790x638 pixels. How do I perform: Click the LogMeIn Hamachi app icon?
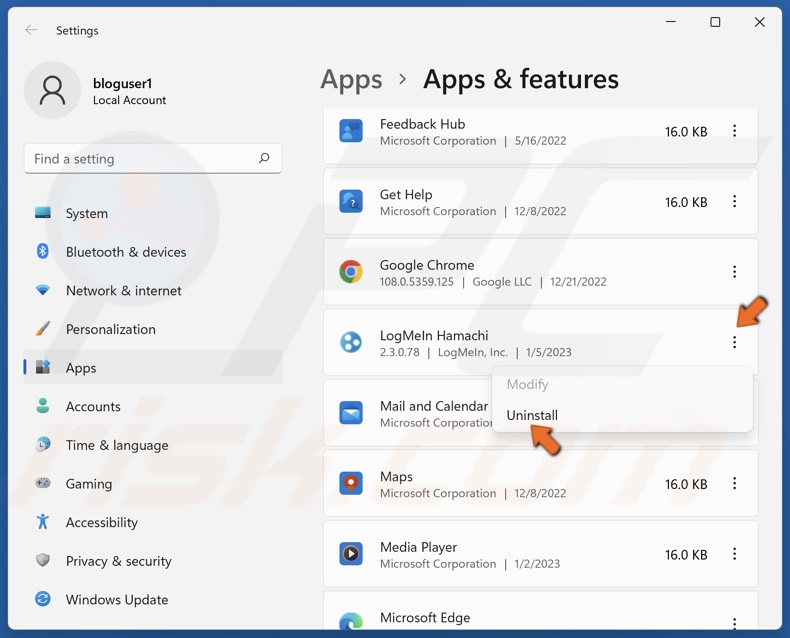pos(351,342)
